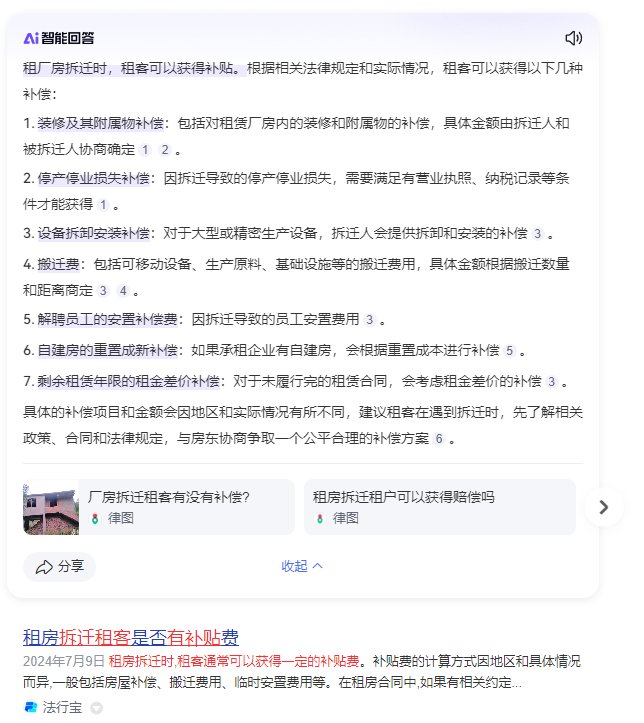Click the 法行宝 source icon
The width and height of the screenshot is (644, 723).
(30, 706)
